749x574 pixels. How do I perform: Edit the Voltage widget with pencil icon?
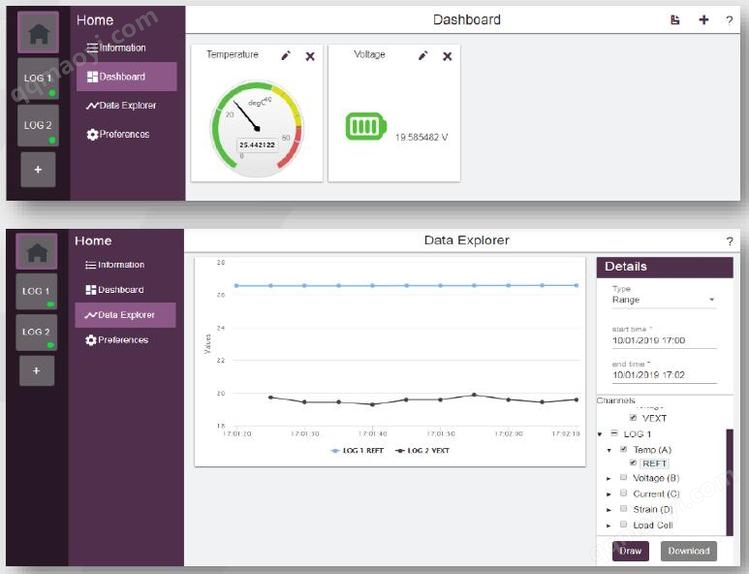pyautogui.click(x=423, y=56)
